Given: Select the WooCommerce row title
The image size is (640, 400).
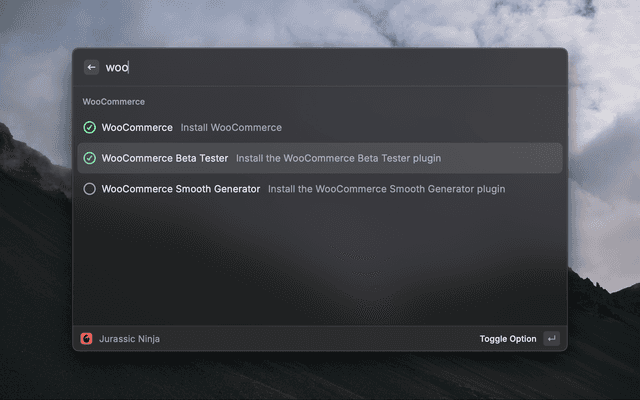Looking at the screenshot, I should 137,128.
